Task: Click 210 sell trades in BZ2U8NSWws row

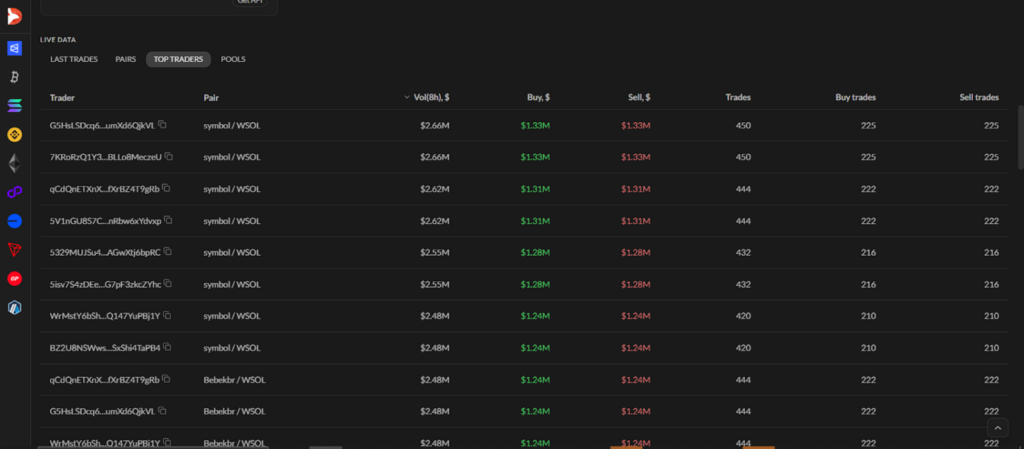Action: tap(991, 347)
